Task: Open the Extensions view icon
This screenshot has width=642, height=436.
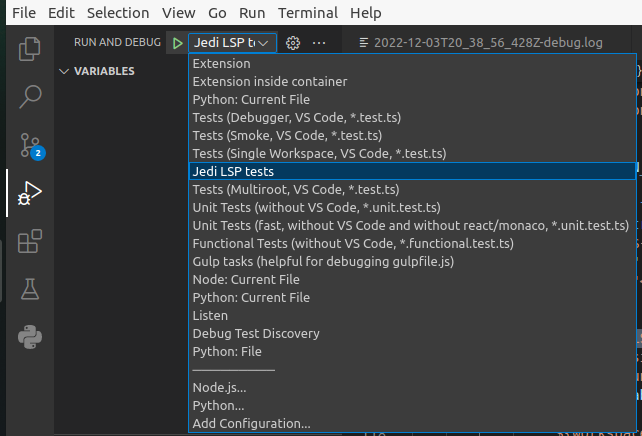Action: click(x=30, y=241)
